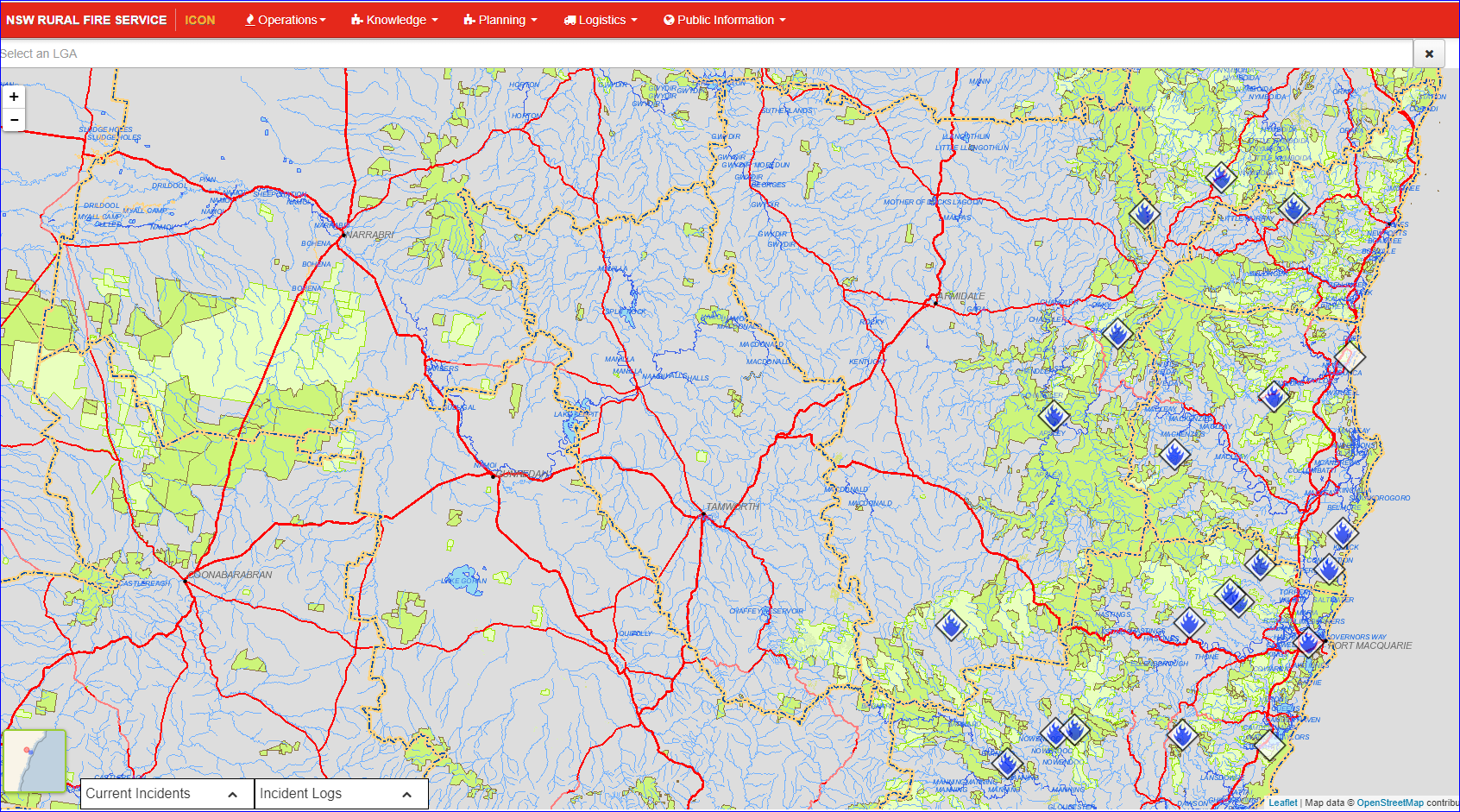Clear the LGA selection with the X button
Image resolution: width=1460 pixels, height=812 pixels.
(1429, 54)
